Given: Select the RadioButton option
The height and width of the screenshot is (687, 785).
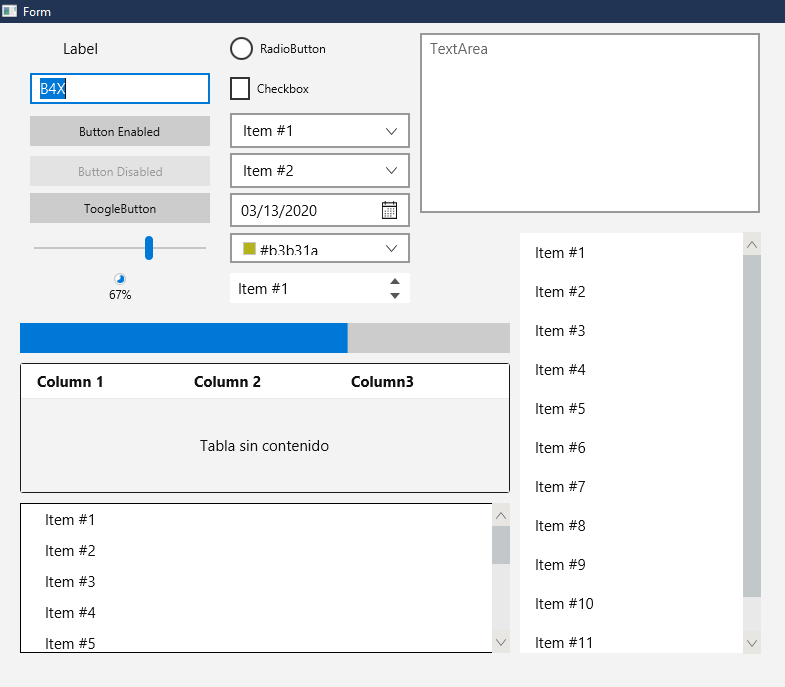Looking at the screenshot, I should click(278, 49).
